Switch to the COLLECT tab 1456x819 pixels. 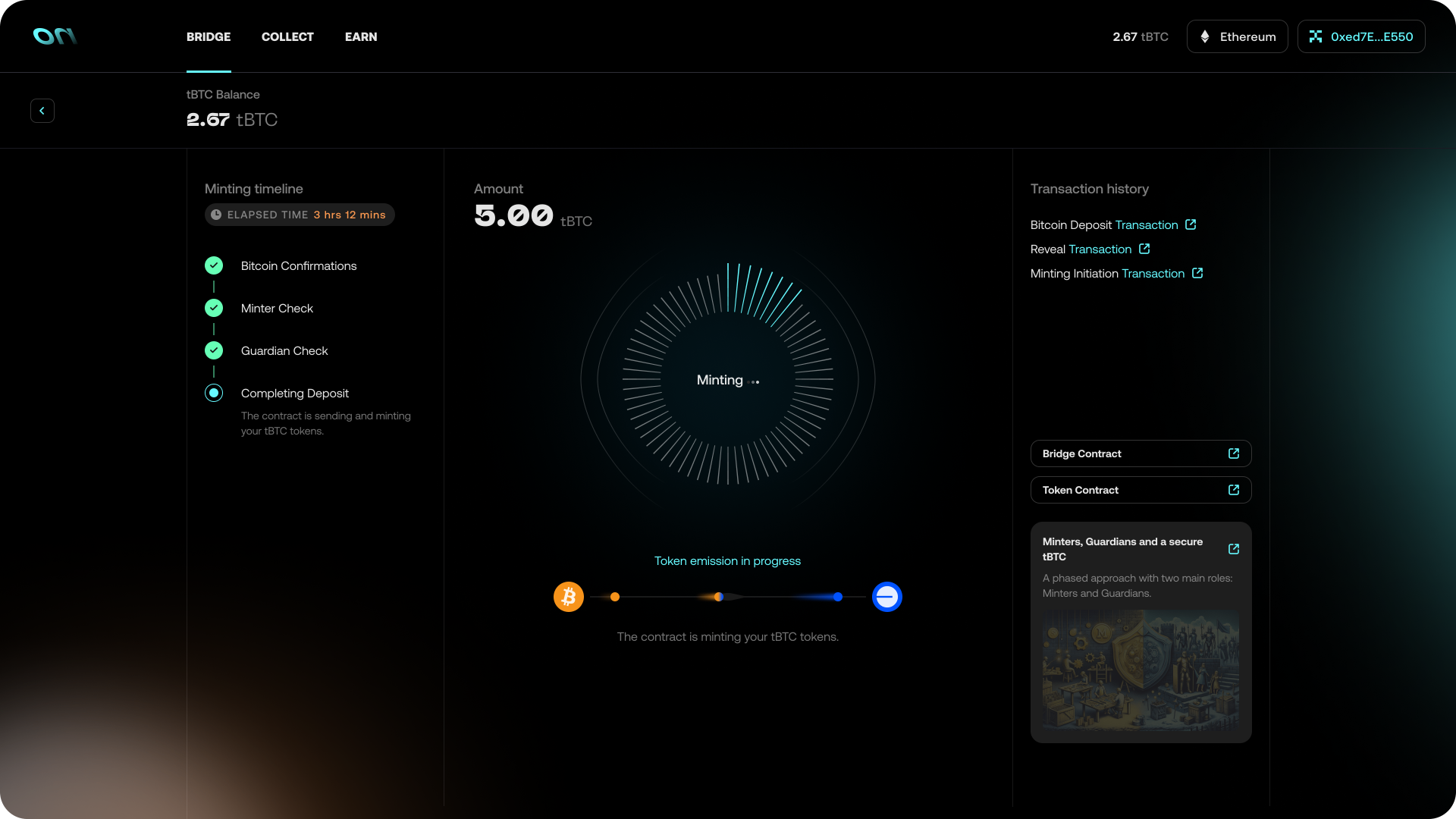pyautogui.click(x=287, y=36)
